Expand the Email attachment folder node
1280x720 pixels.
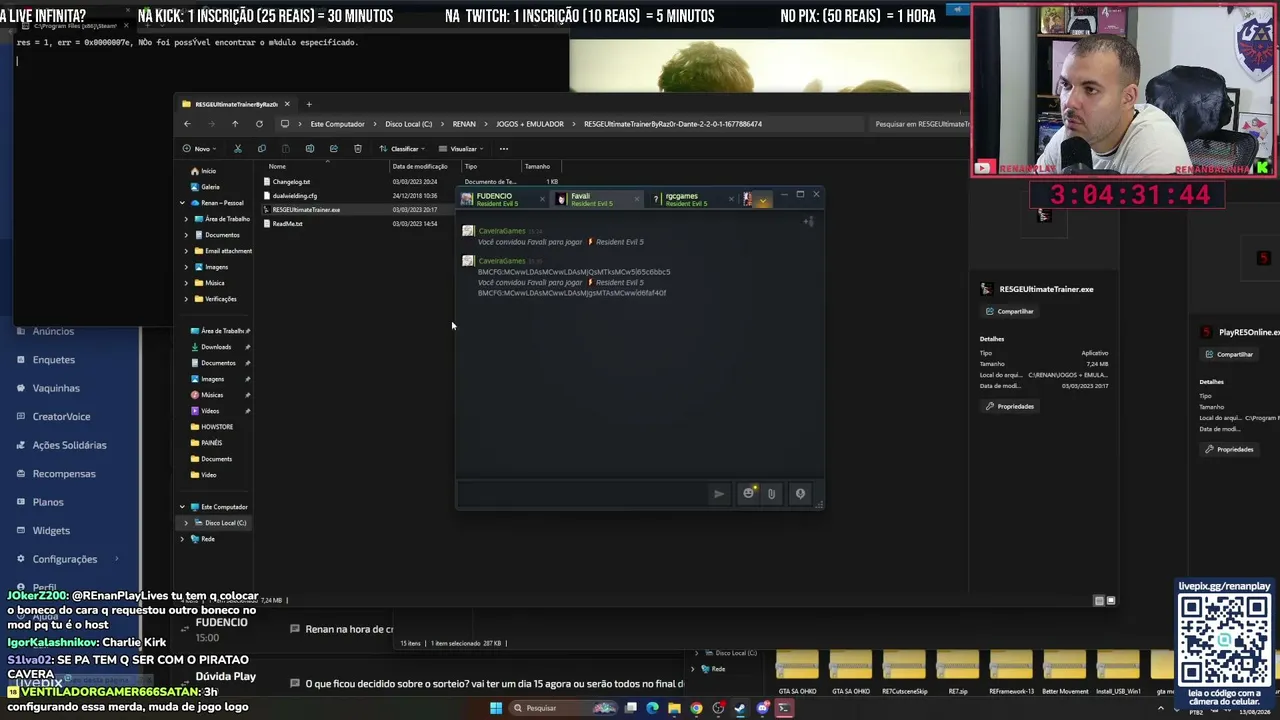pyautogui.click(x=186, y=251)
